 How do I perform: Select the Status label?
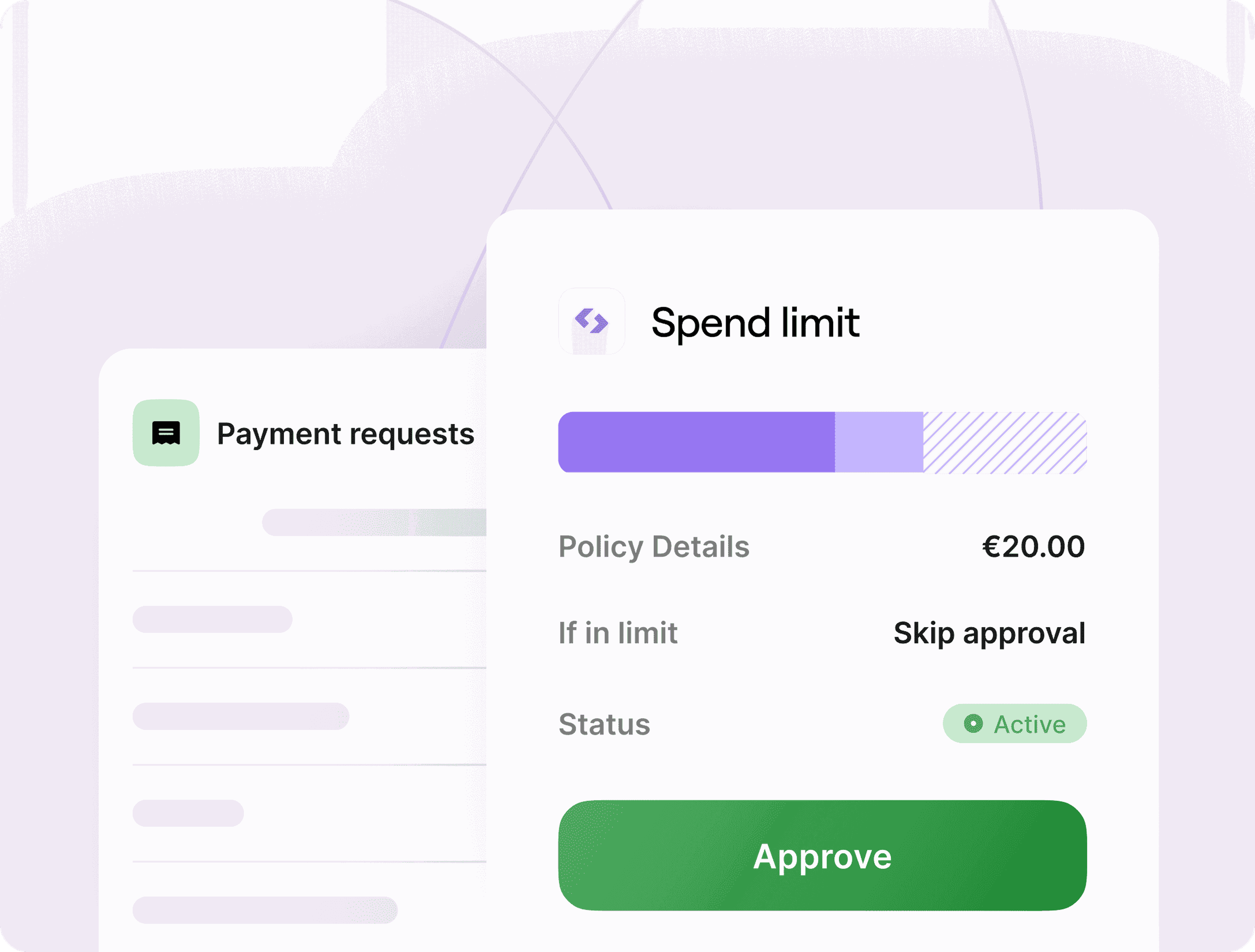[604, 724]
